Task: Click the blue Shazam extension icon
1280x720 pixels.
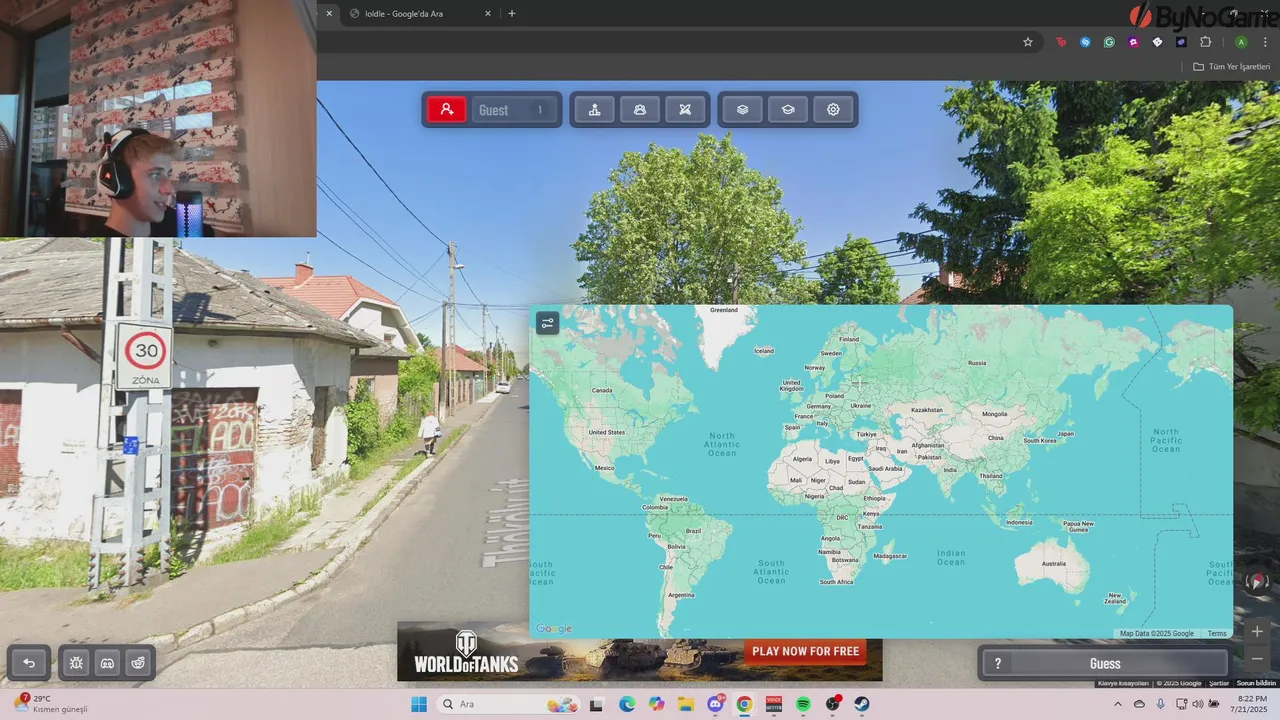Action: tap(1085, 42)
